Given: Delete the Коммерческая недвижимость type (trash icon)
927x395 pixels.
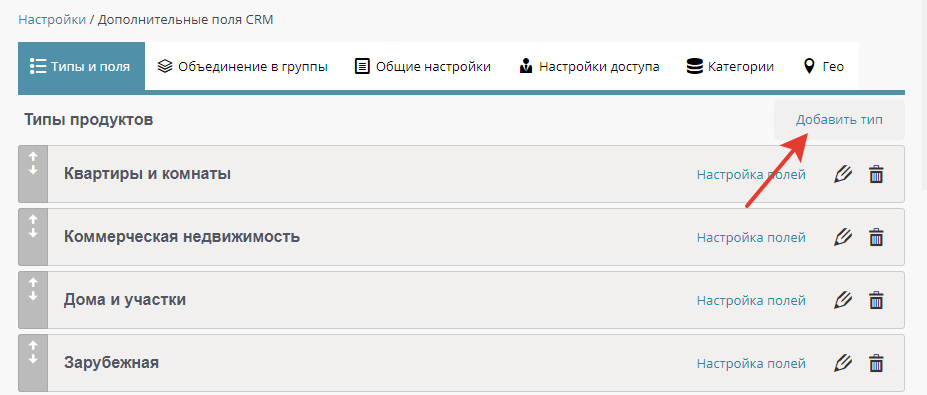Looking at the screenshot, I should tap(876, 237).
